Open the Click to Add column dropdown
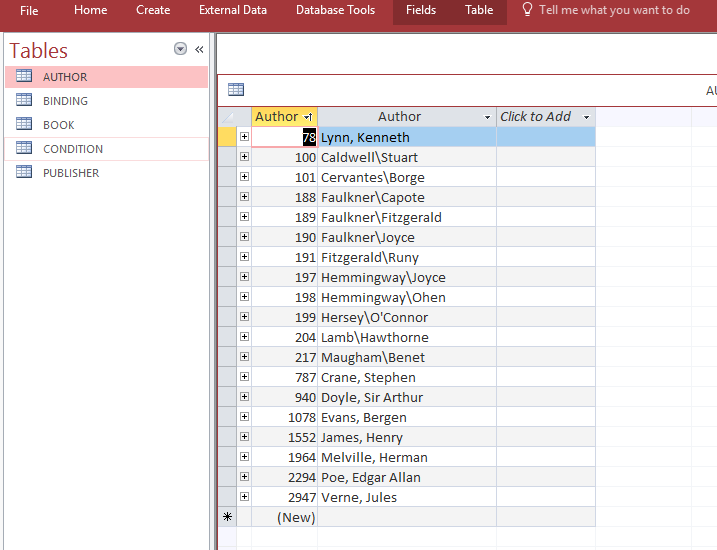 [586, 117]
